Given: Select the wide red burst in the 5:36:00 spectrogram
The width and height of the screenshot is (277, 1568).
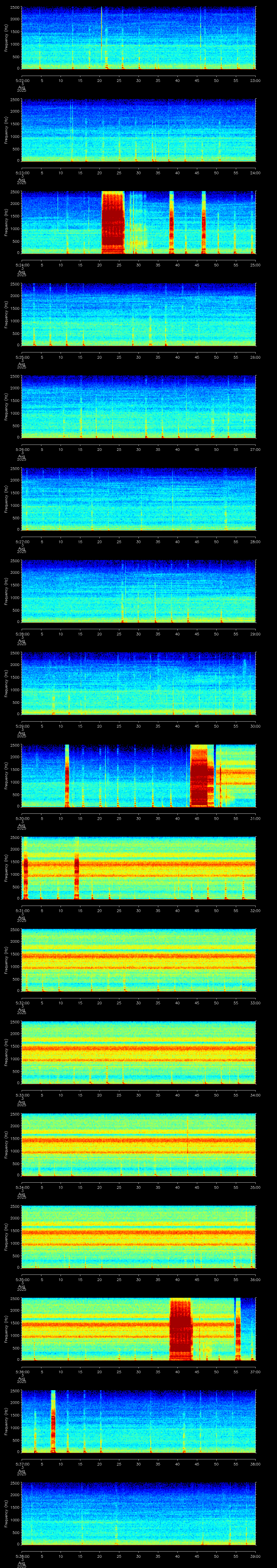Looking at the screenshot, I should (x=180, y=1329).
